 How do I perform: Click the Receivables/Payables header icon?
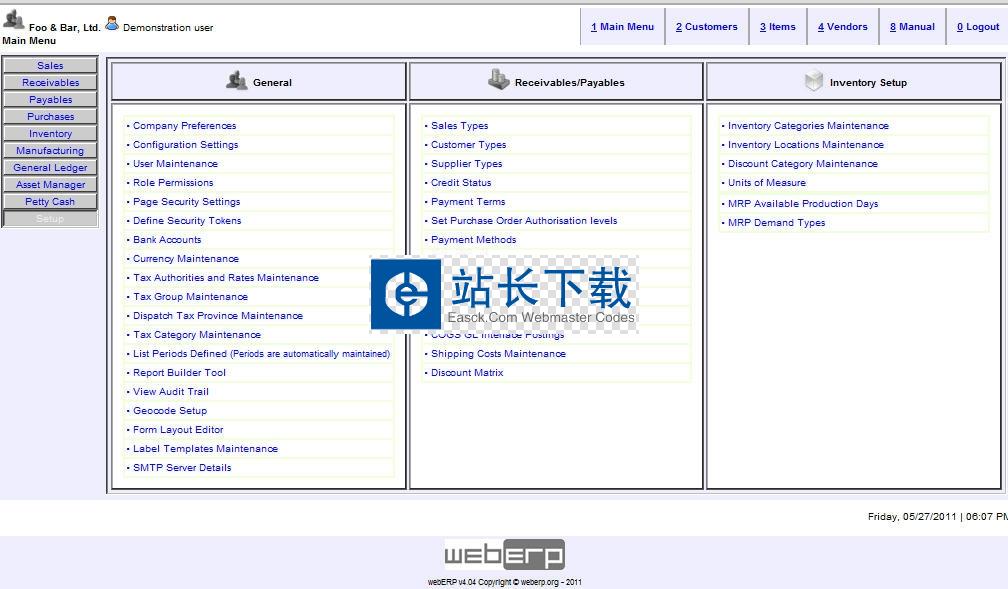[498, 80]
